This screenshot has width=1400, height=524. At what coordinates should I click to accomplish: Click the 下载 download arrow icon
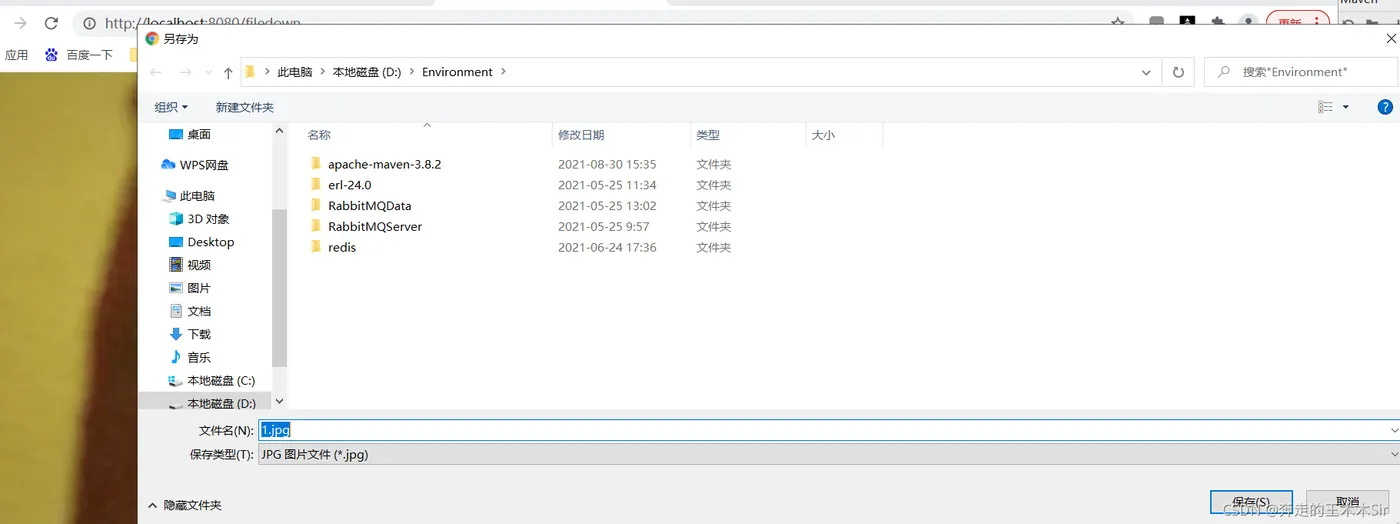176,334
